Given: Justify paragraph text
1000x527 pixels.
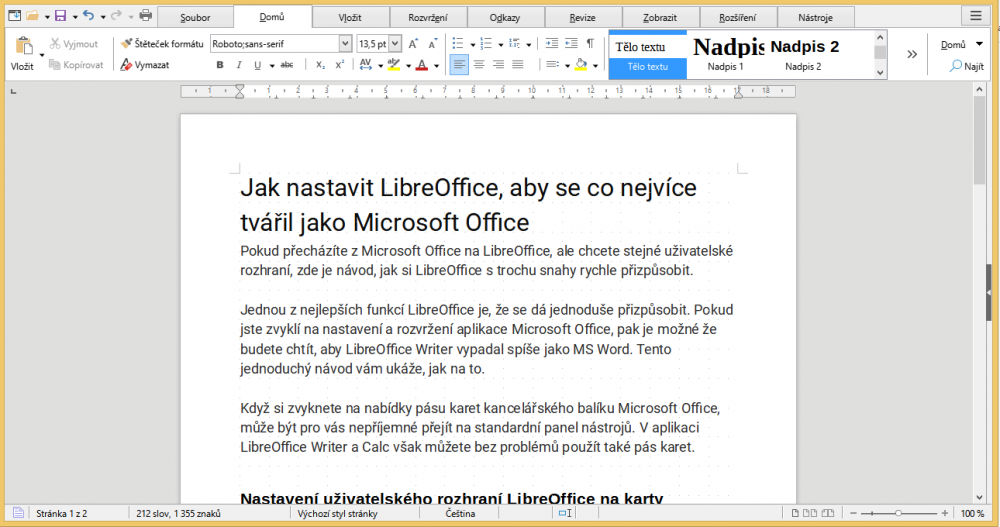Looking at the screenshot, I should coord(518,64).
